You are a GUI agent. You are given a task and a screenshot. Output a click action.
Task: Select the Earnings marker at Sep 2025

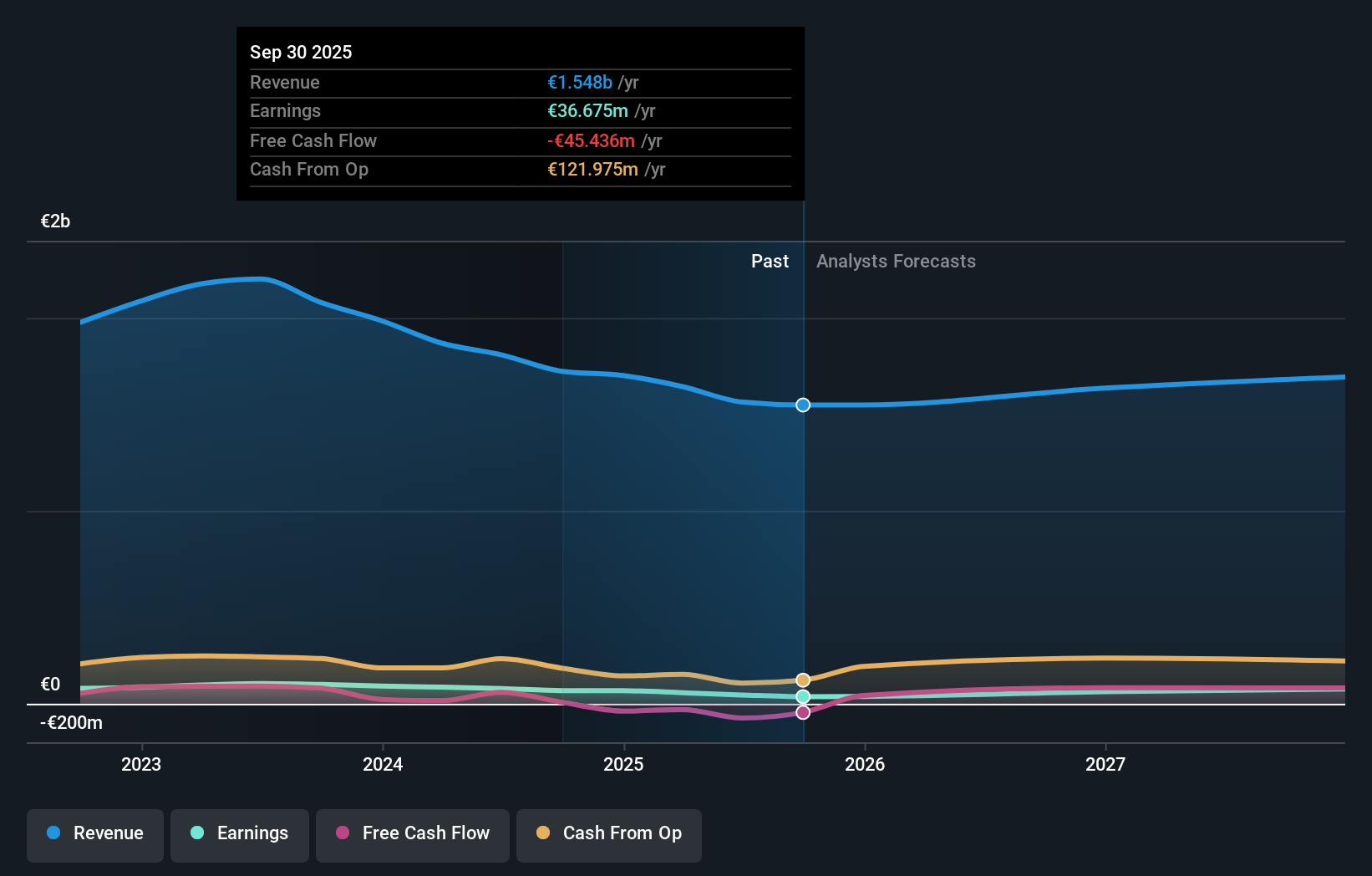[x=802, y=696]
